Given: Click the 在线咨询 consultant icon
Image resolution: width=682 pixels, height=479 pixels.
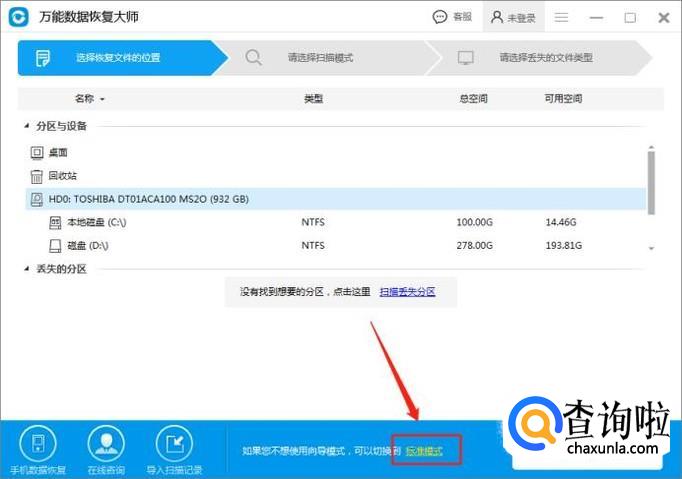Looking at the screenshot, I should click(106, 444).
